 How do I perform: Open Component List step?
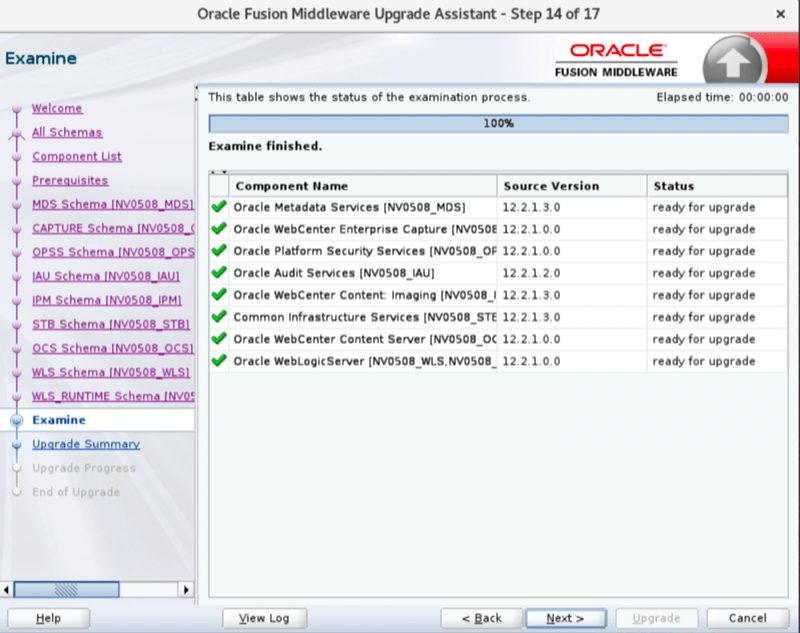pos(77,156)
